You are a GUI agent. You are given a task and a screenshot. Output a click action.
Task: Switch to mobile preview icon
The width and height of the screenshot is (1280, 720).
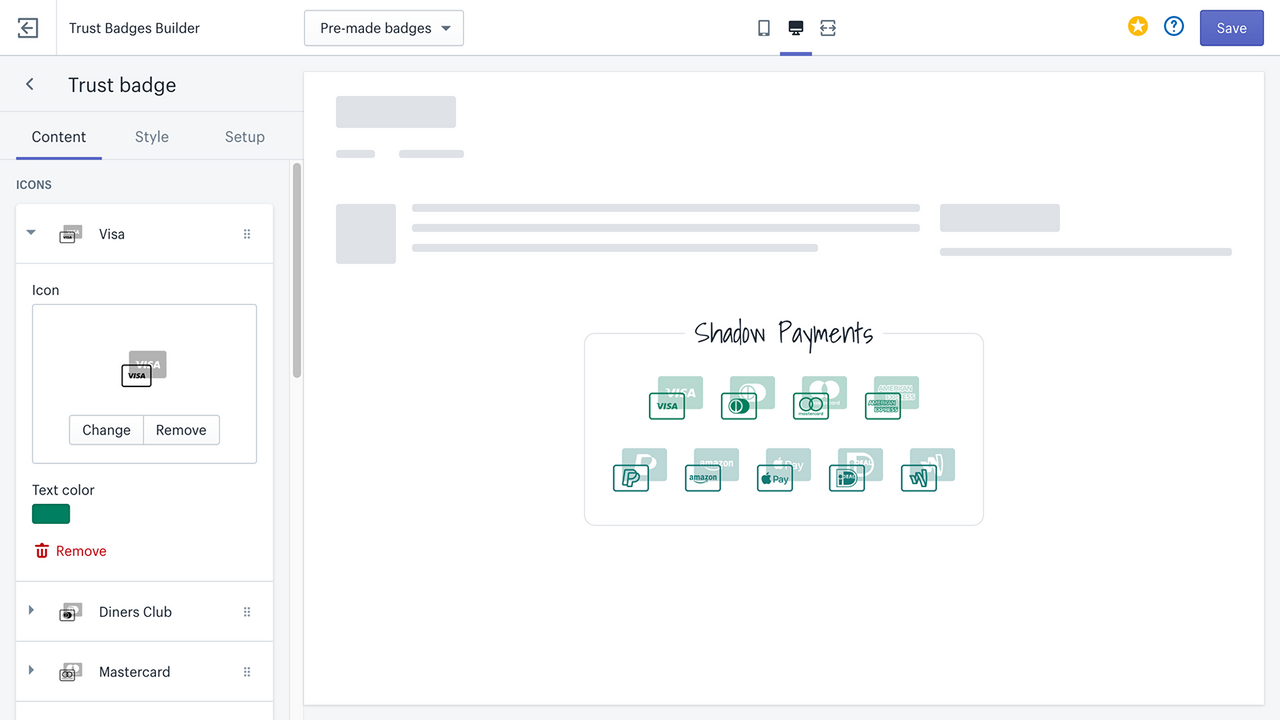764,28
